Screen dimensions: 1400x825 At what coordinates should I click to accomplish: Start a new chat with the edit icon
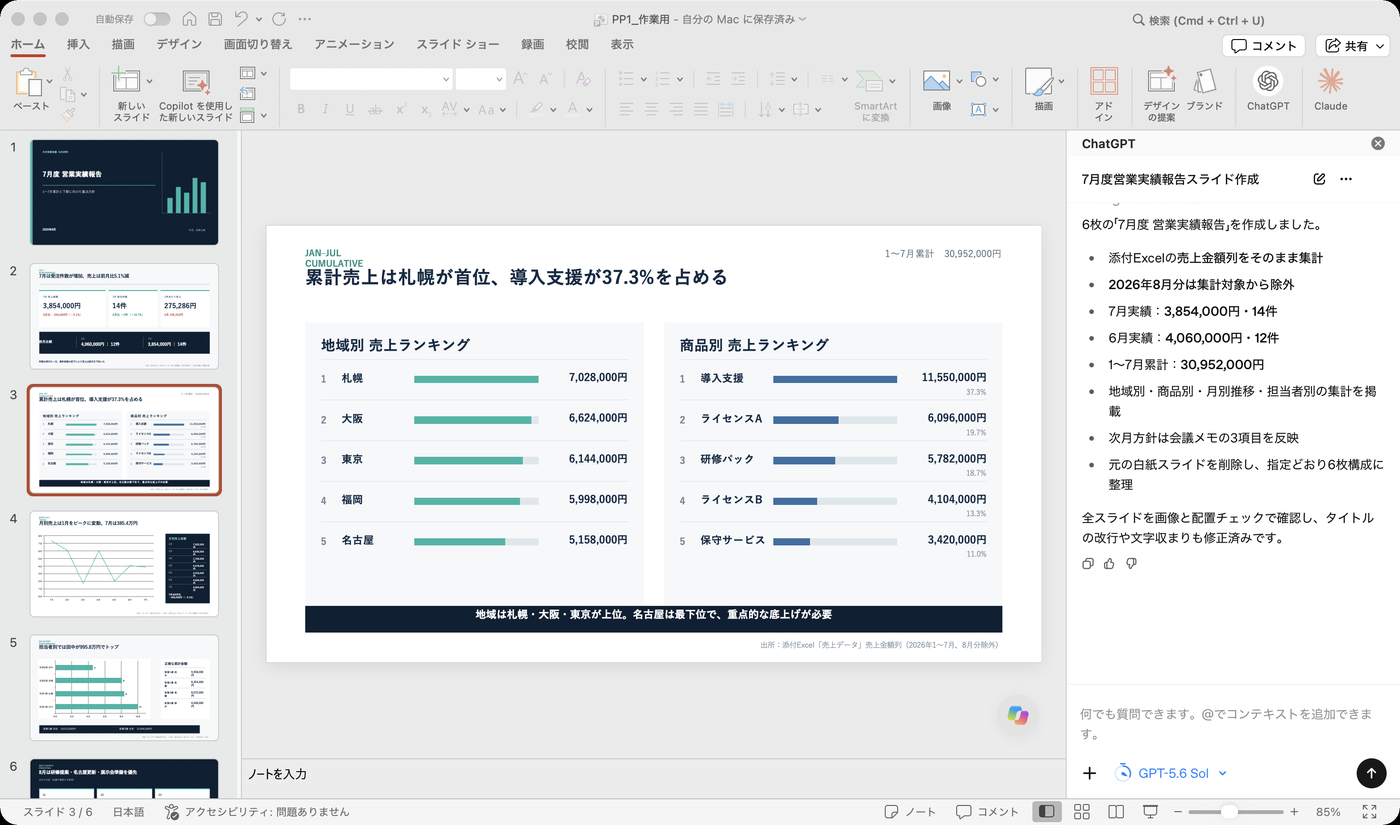click(x=1319, y=179)
